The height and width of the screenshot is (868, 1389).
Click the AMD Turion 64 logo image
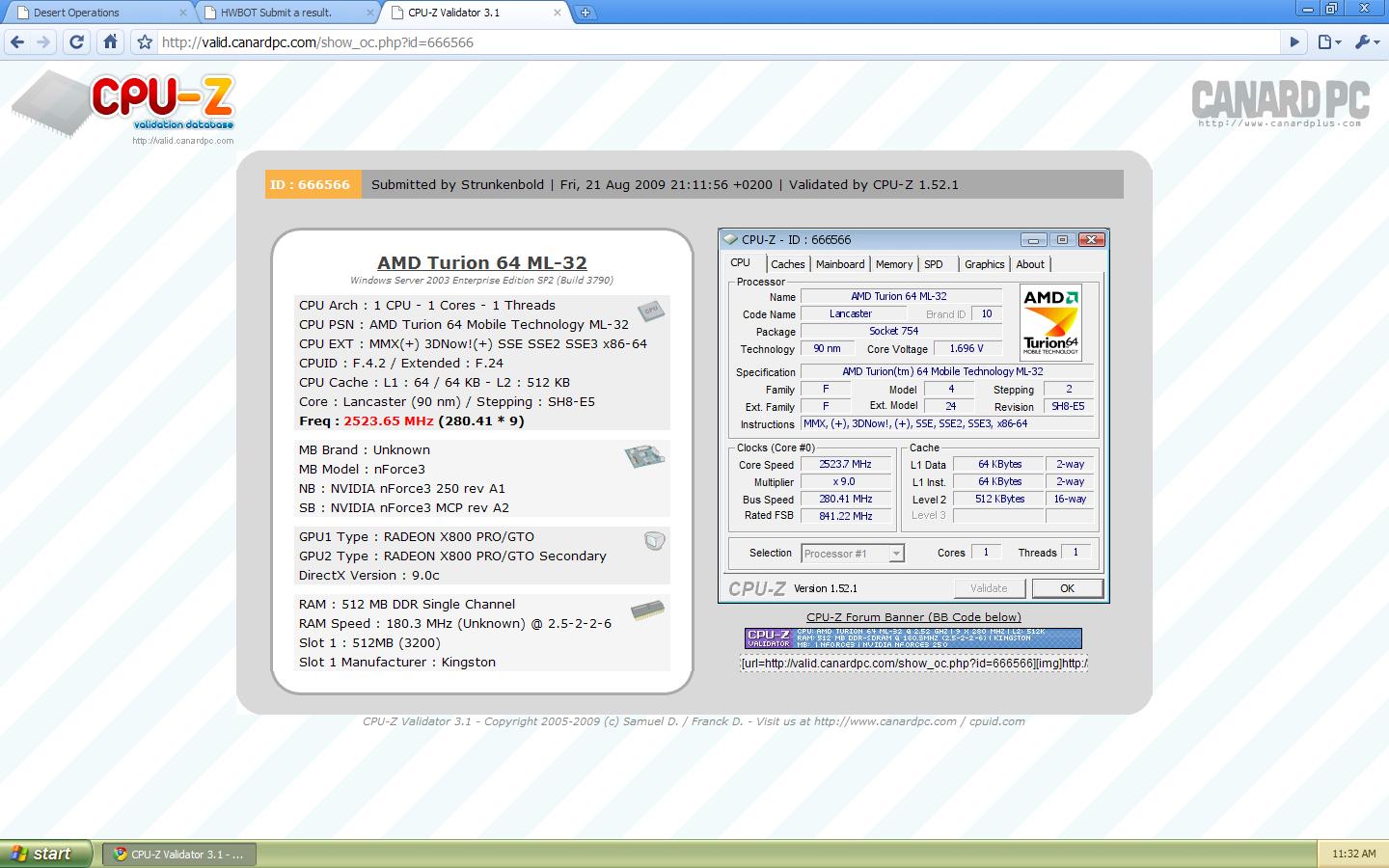(1050, 322)
